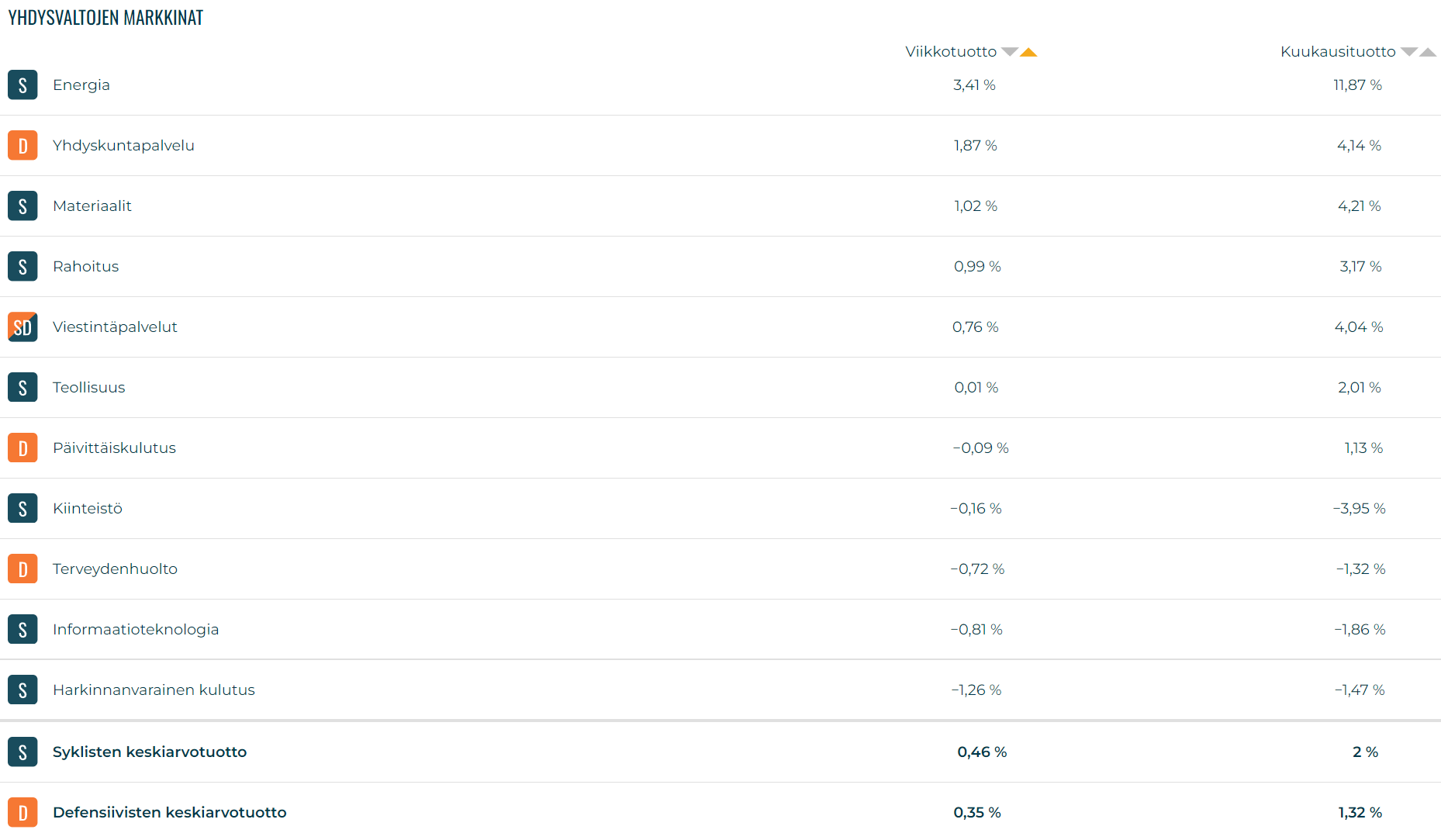The height and width of the screenshot is (840, 1441).
Task: Click the Yhdysvaltojen markkinat heading
Action: [x=105, y=17]
